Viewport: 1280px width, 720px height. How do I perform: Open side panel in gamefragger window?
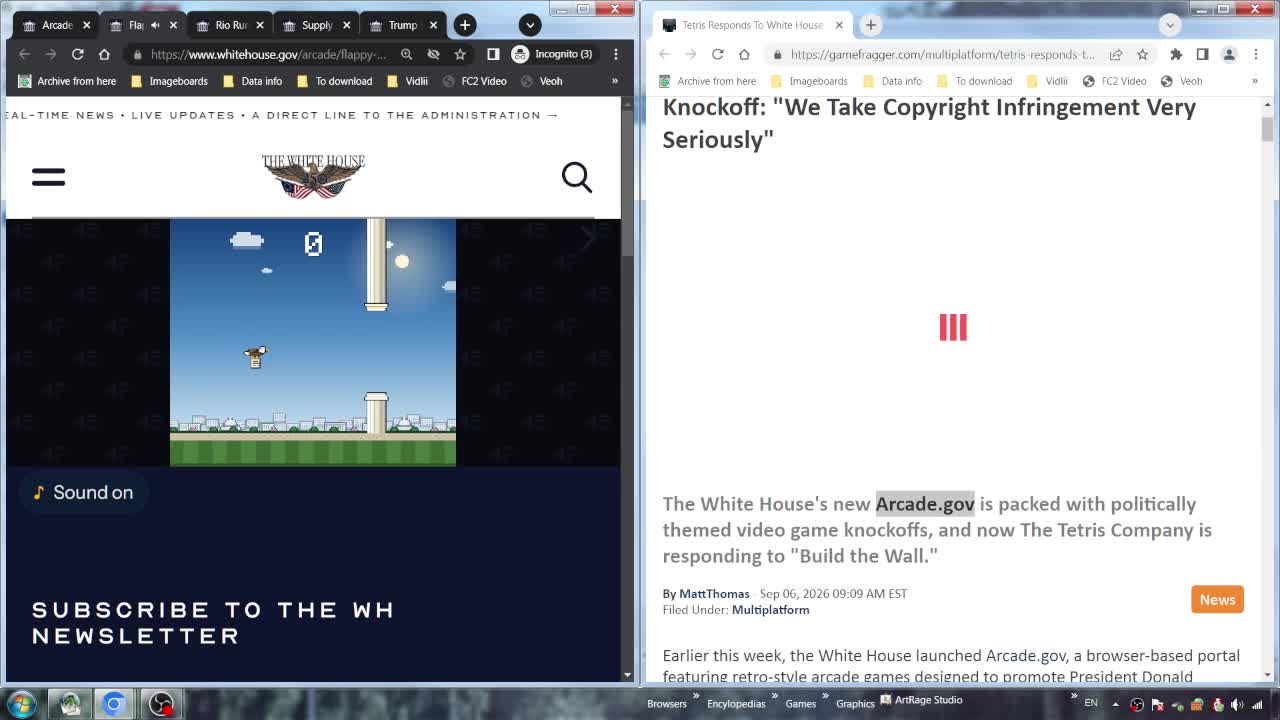pyautogui.click(x=1202, y=54)
